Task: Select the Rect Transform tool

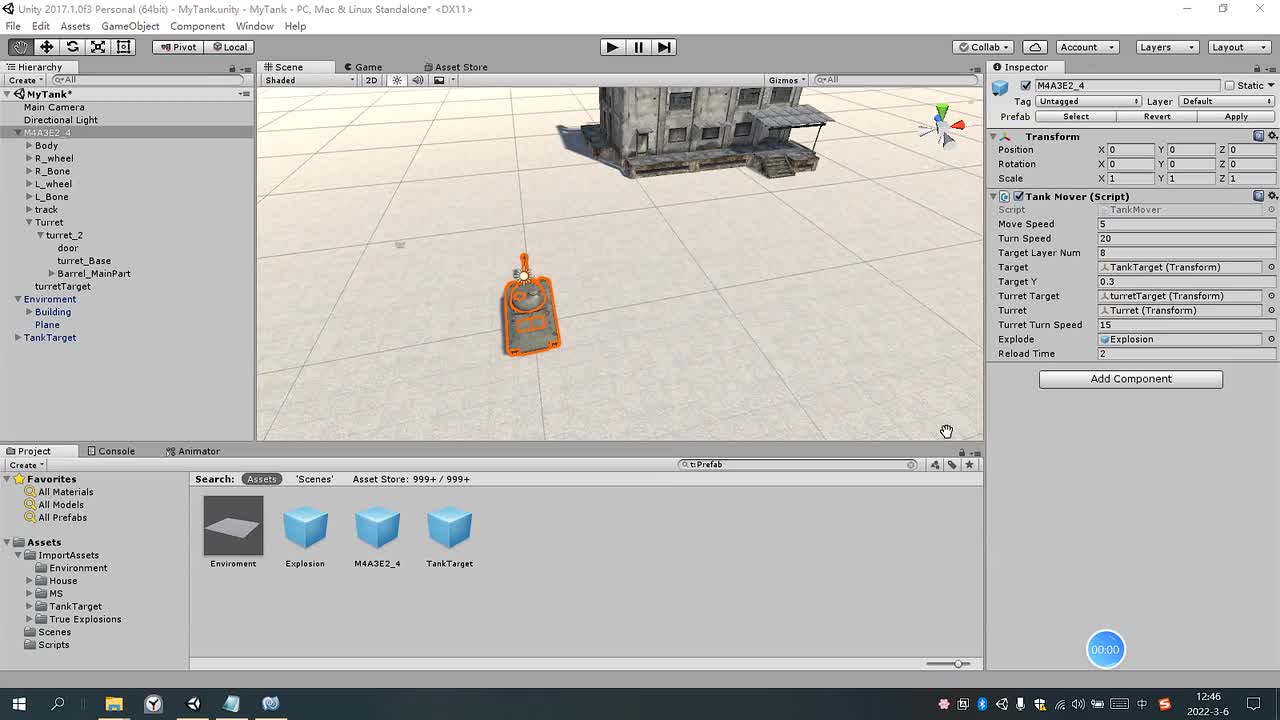Action: (x=124, y=47)
